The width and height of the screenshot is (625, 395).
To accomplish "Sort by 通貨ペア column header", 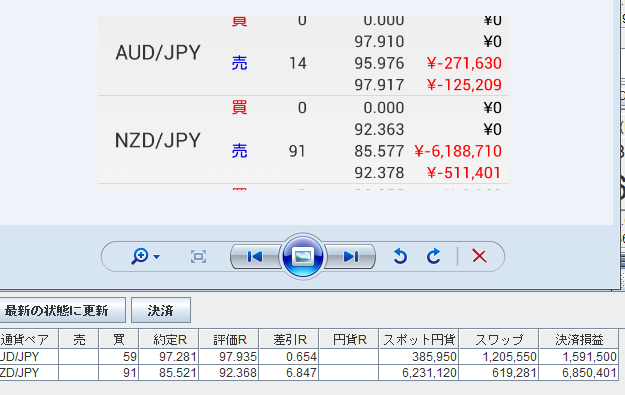I will [29, 339].
